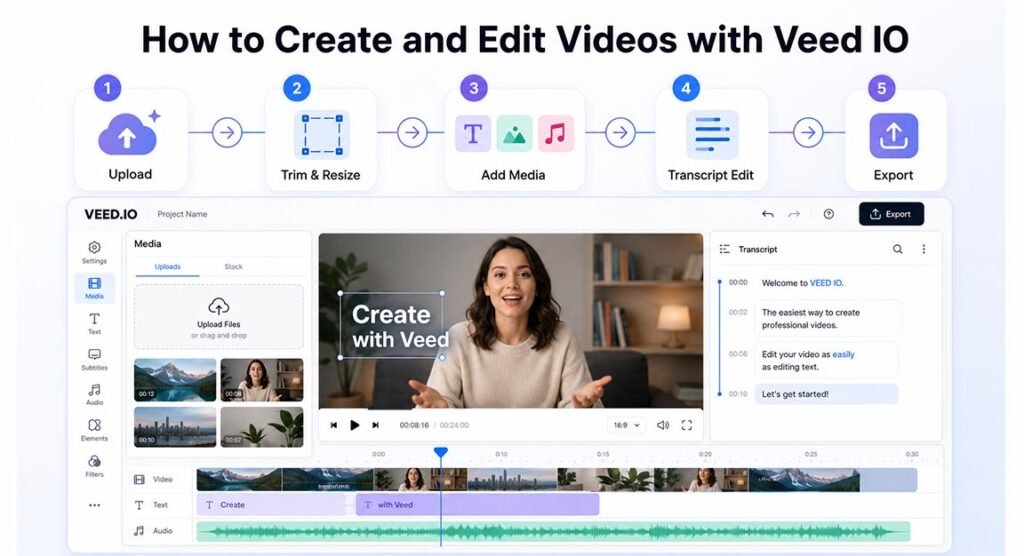The width and height of the screenshot is (1024, 556).
Task: Skip to previous with player control
Action: [x=334, y=425]
